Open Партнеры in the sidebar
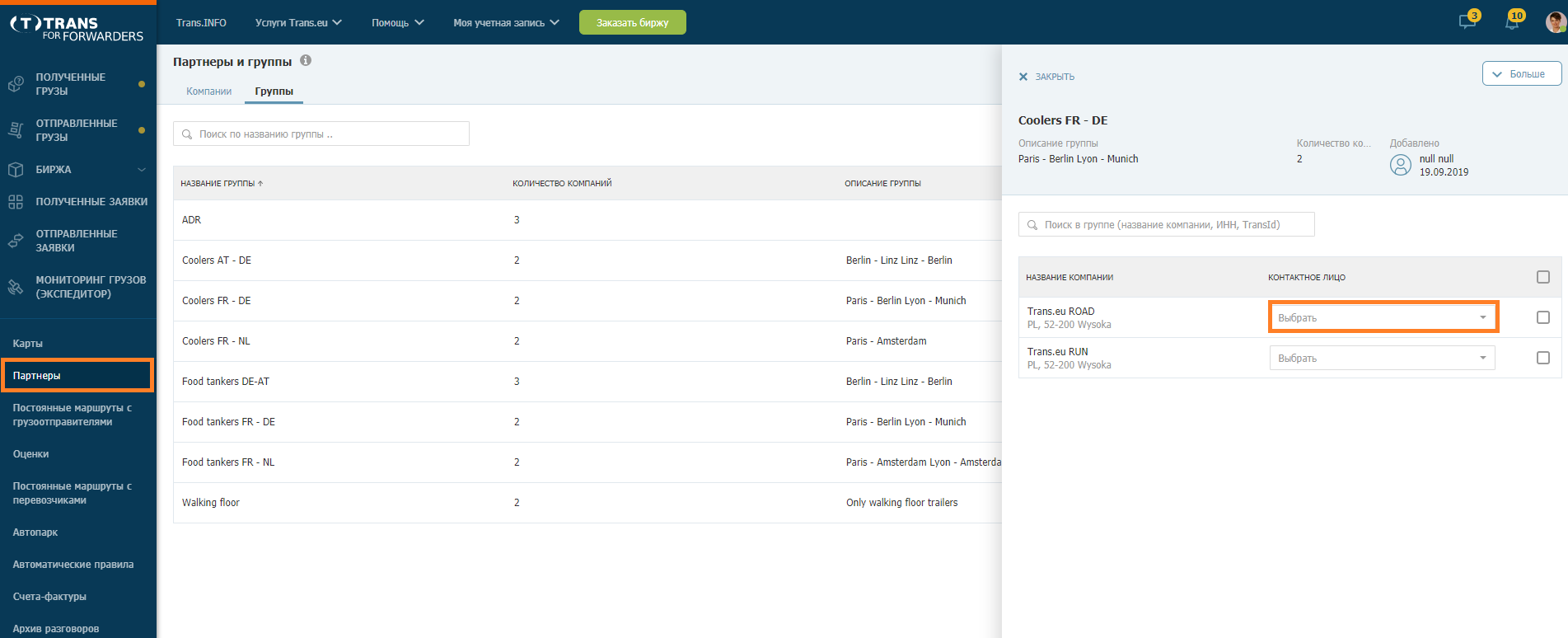 tap(77, 376)
